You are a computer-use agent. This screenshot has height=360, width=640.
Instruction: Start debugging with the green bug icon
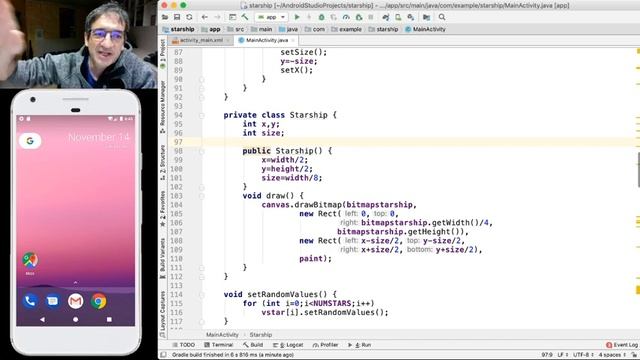pos(322,17)
